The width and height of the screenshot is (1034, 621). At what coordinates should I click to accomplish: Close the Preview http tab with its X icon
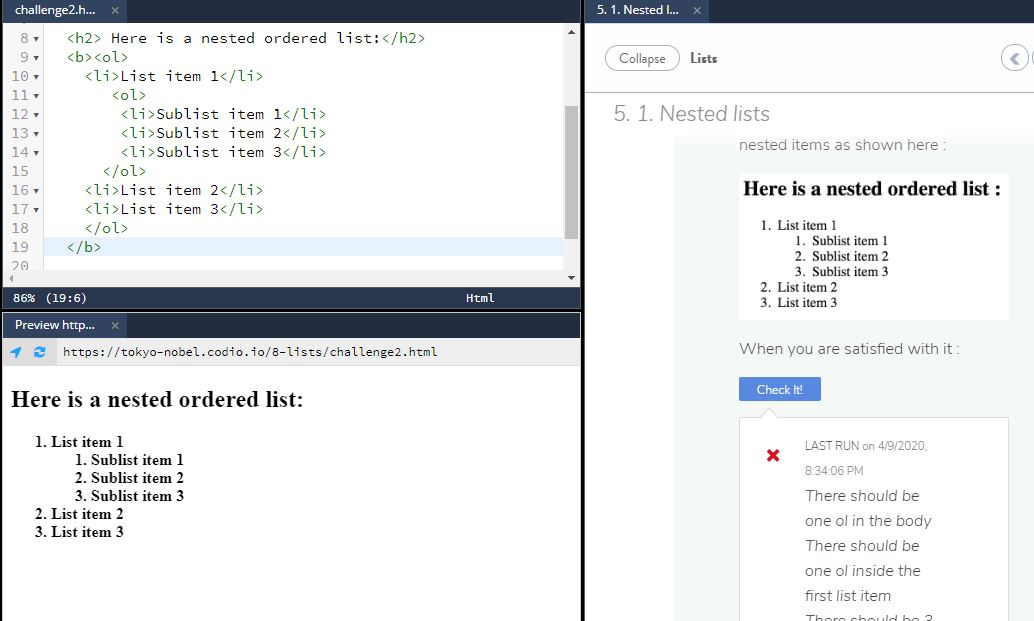(116, 325)
